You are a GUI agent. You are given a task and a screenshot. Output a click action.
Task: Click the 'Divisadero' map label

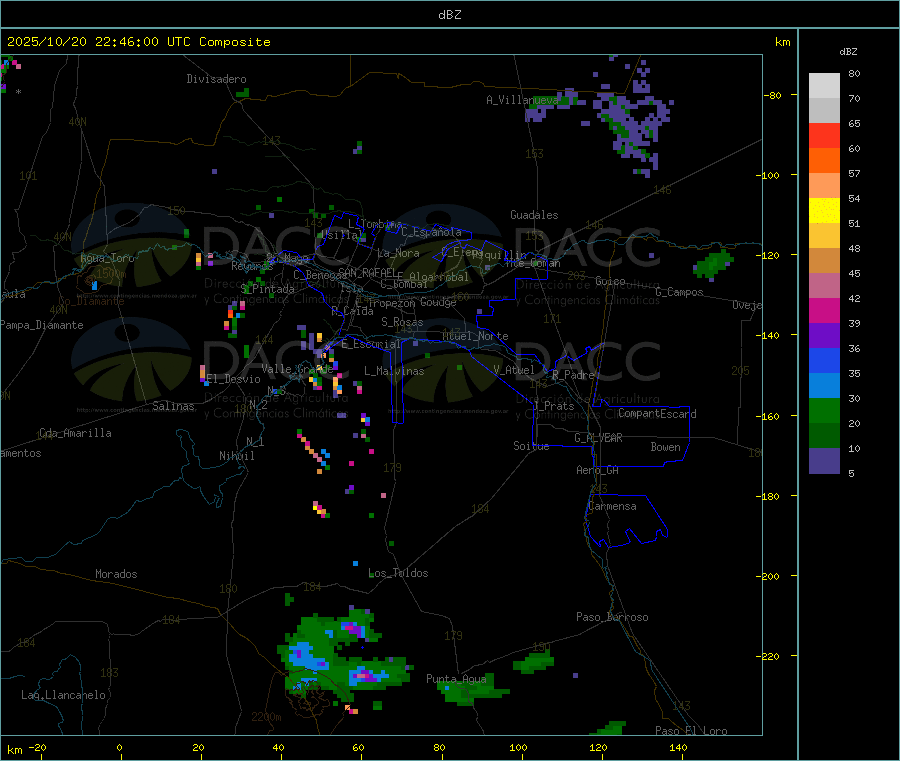(x=216, y=79)
